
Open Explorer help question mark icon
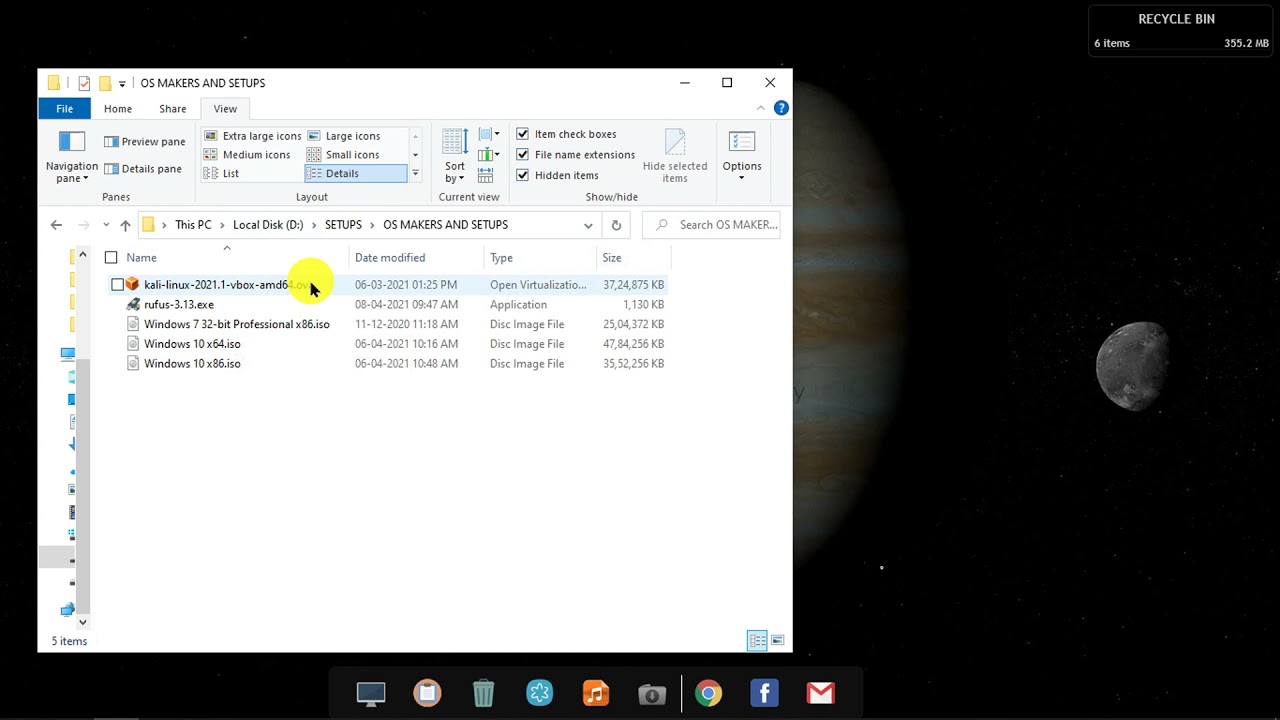(781, 108)
